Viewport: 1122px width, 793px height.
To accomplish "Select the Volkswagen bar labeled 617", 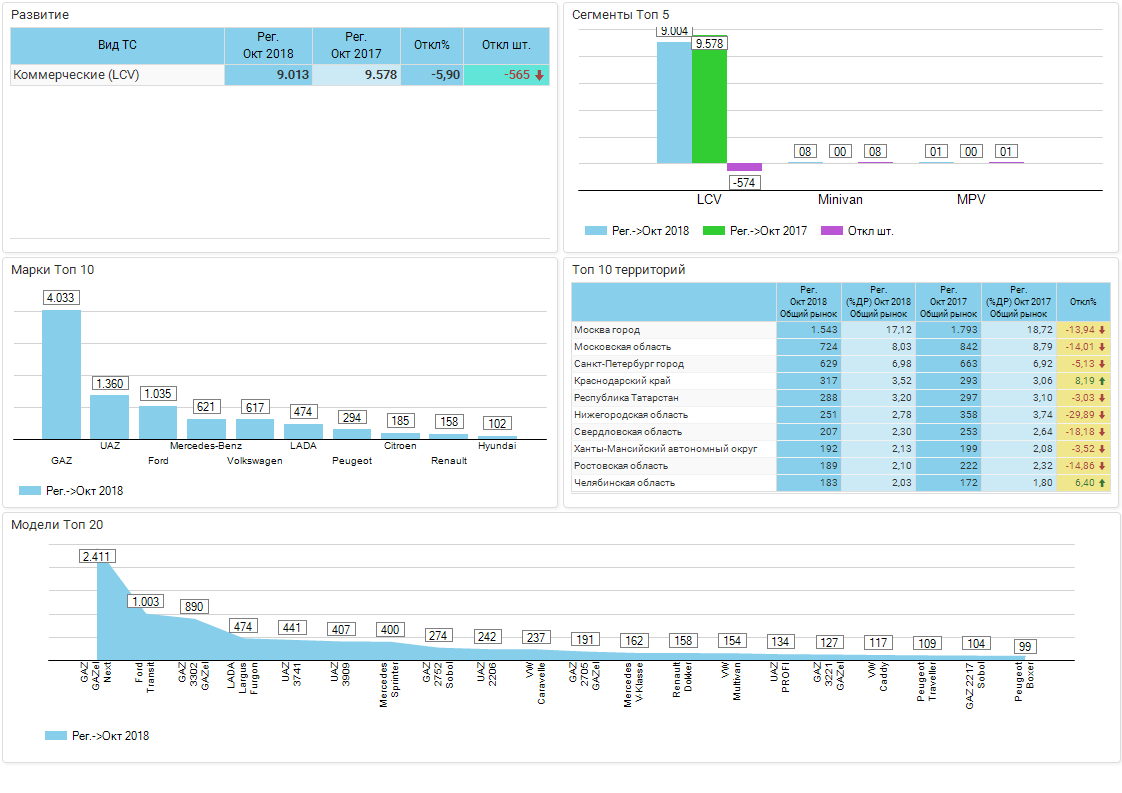I will click(x=255, y=429).
